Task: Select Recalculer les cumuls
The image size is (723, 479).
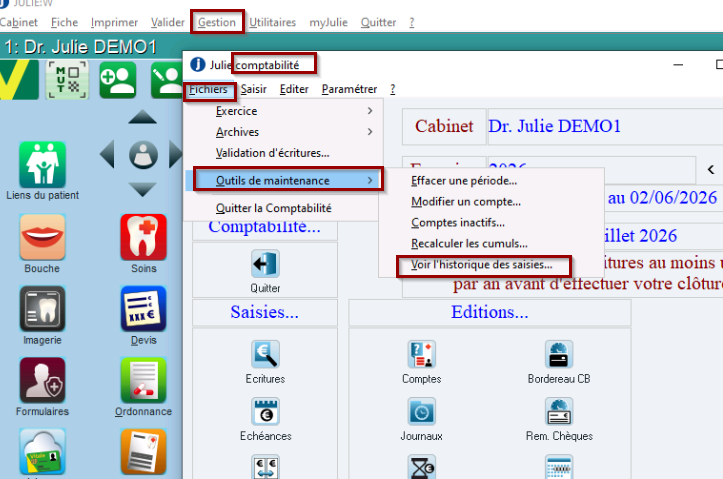Action: click(492, 243)
